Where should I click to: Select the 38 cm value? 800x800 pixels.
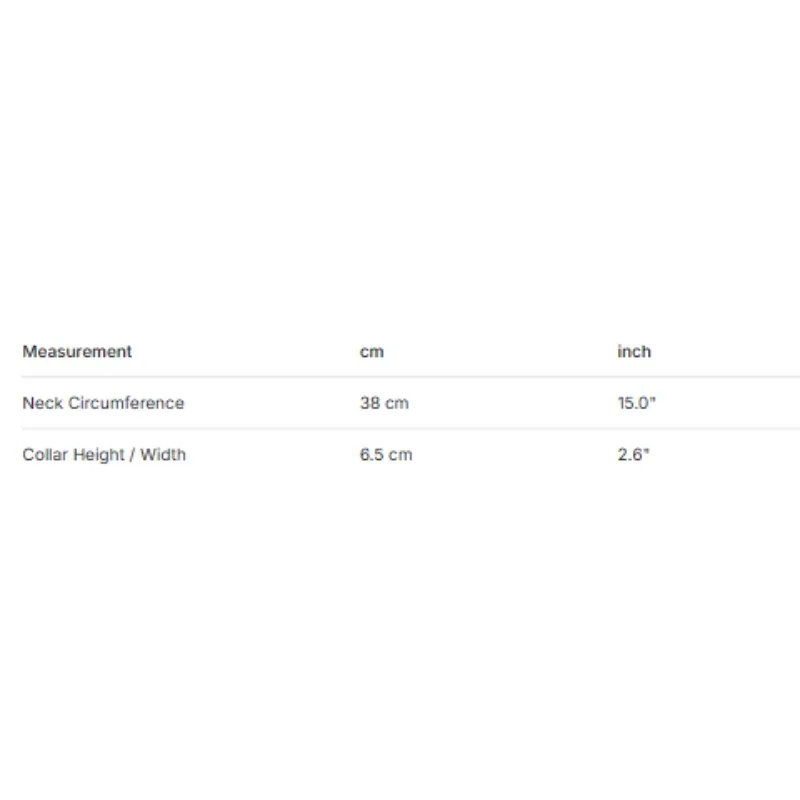coord(384,403)
